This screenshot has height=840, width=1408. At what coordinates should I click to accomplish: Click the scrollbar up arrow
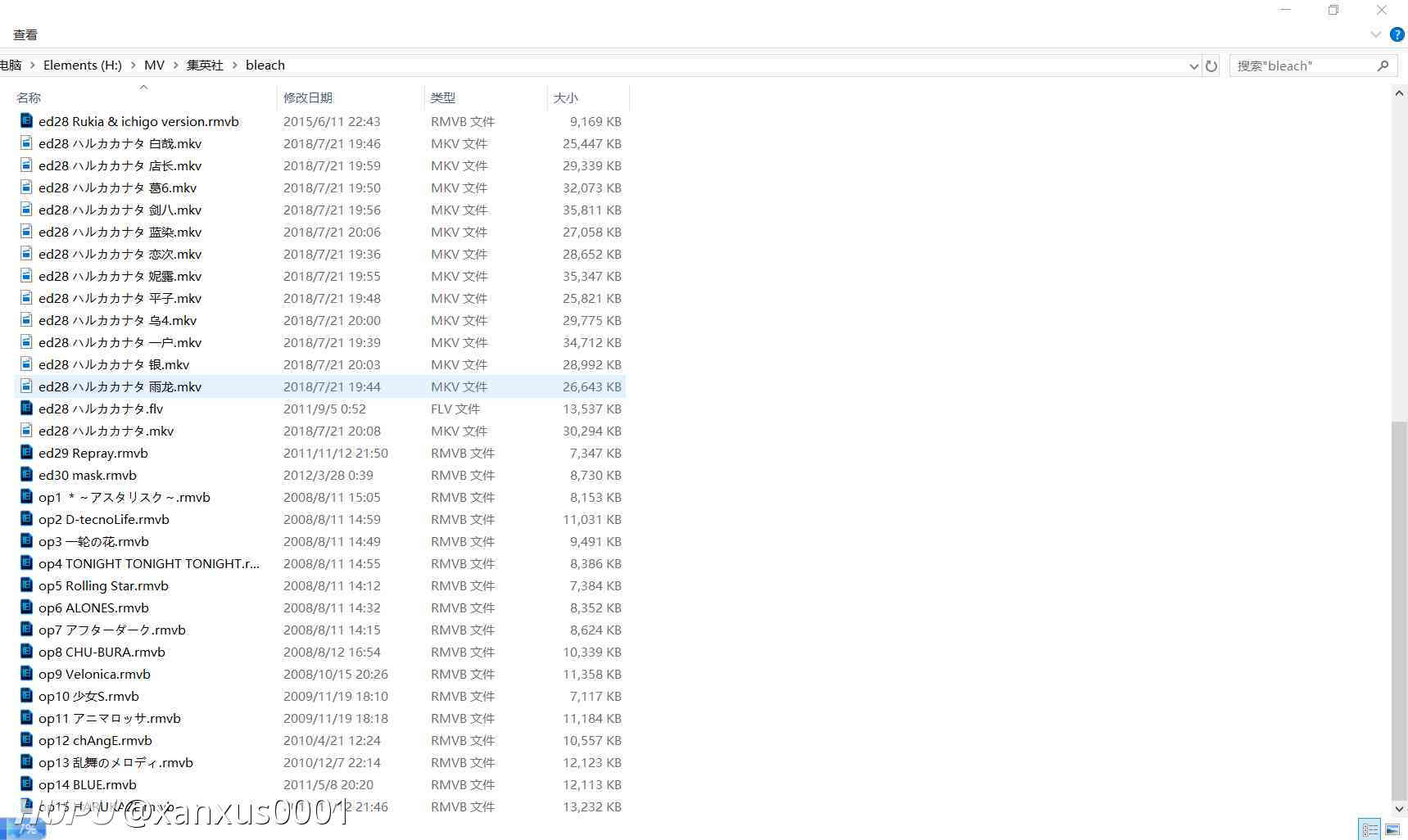[1399, 93]
